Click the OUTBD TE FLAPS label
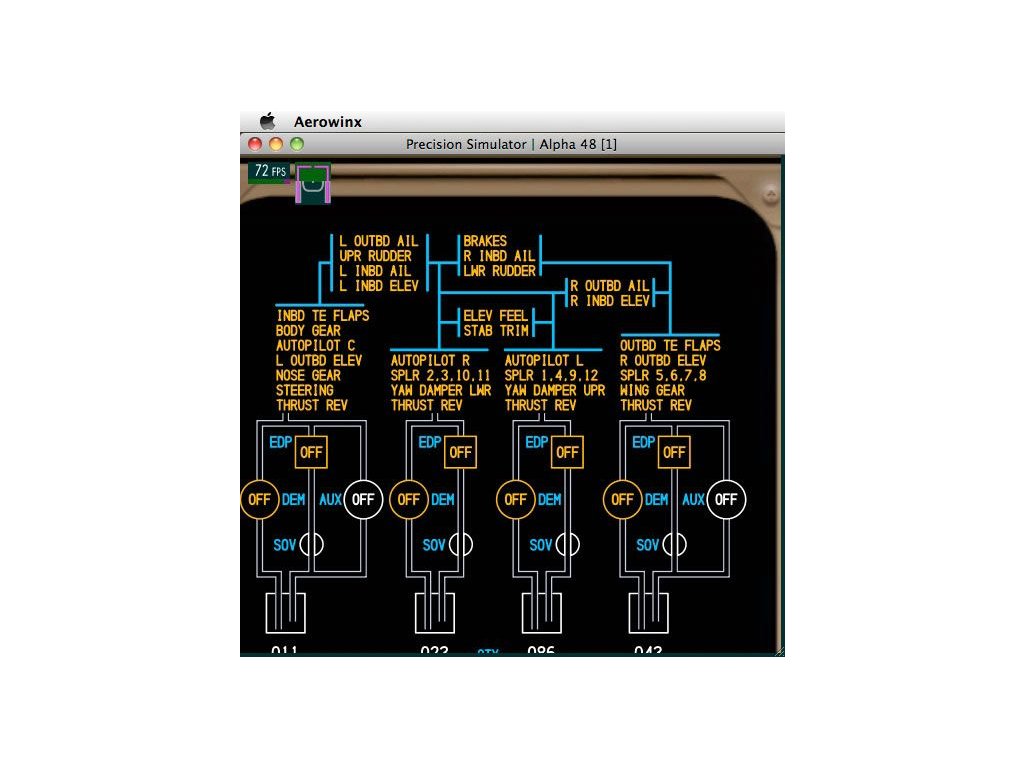The image size is (1024, 768). pyautogui.click(x=670, y=345)
